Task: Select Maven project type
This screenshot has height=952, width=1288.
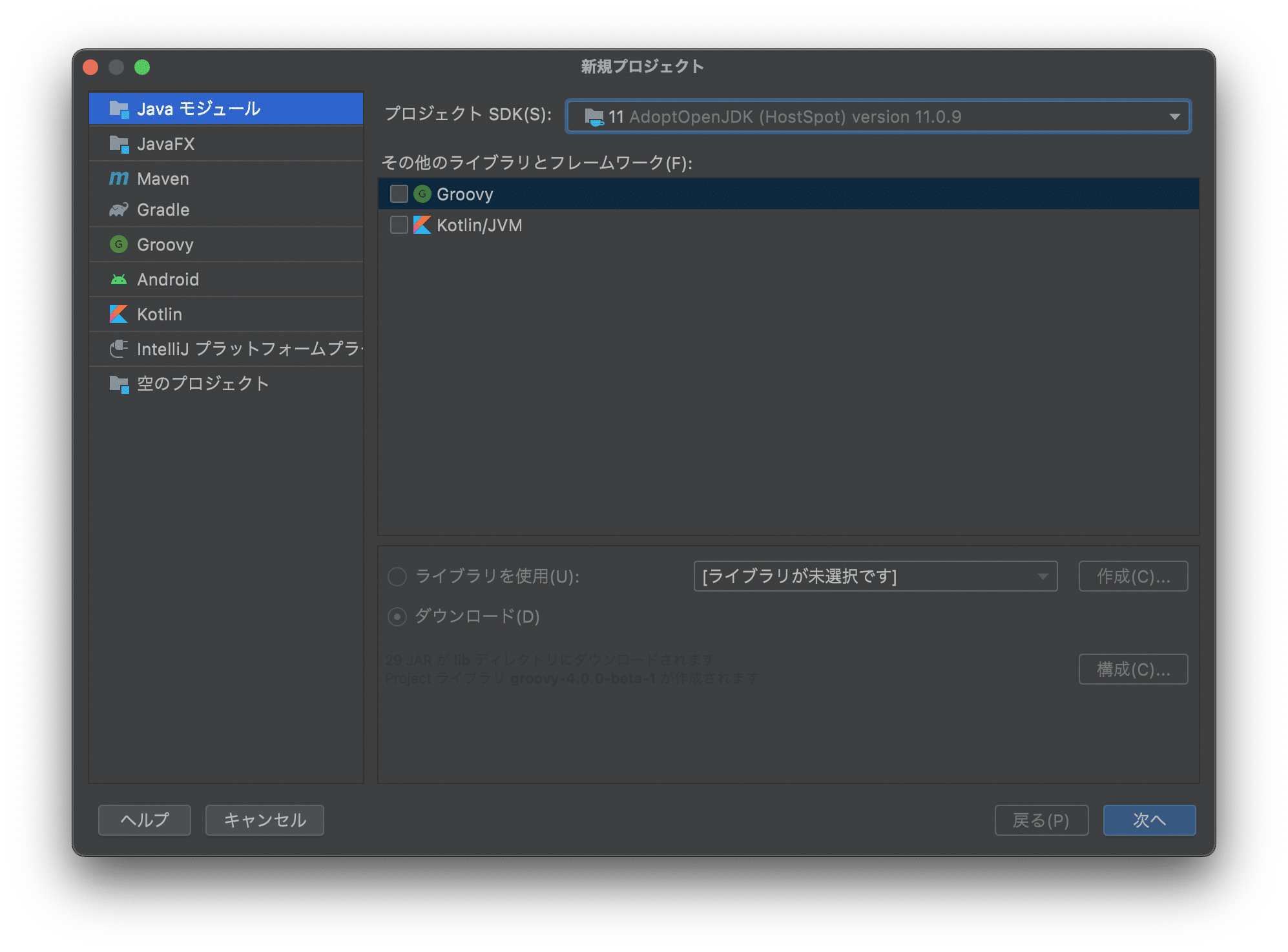Action: point(226,178)
